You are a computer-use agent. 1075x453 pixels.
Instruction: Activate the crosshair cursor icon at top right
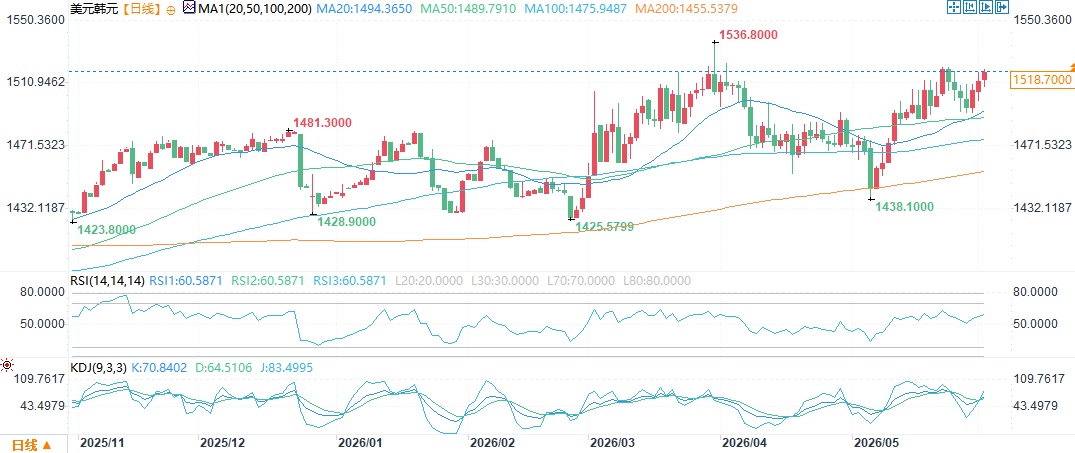coord(953,8)
